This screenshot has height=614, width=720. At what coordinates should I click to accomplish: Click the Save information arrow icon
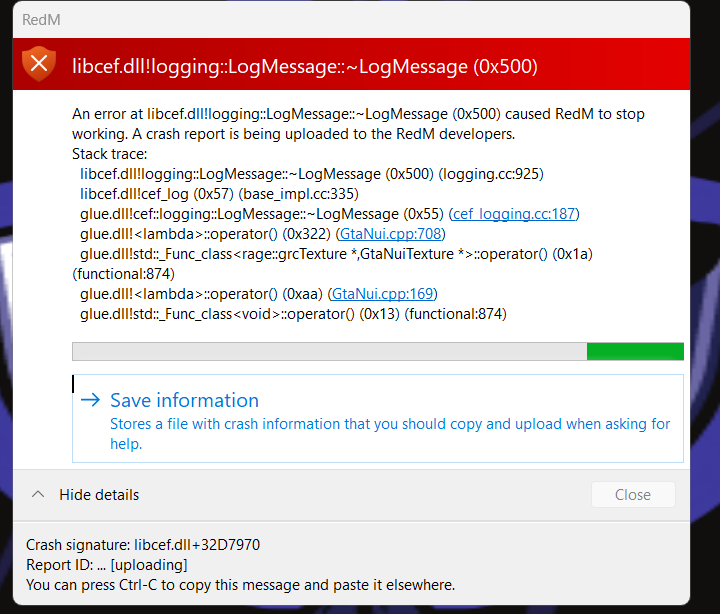pos(90,400)
